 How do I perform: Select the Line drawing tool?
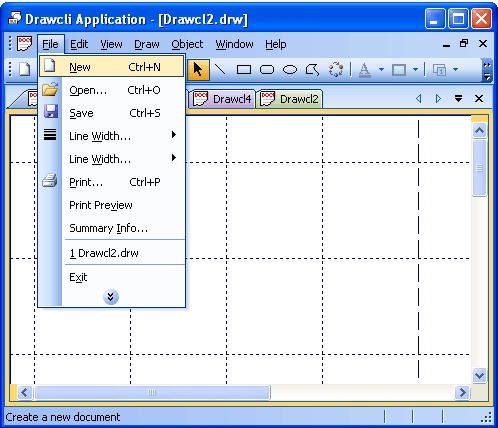tap(220, 70)
